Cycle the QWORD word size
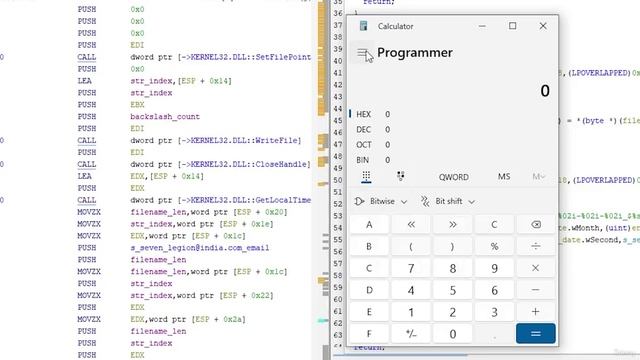The image size is (640, 360). pos(453,177)
